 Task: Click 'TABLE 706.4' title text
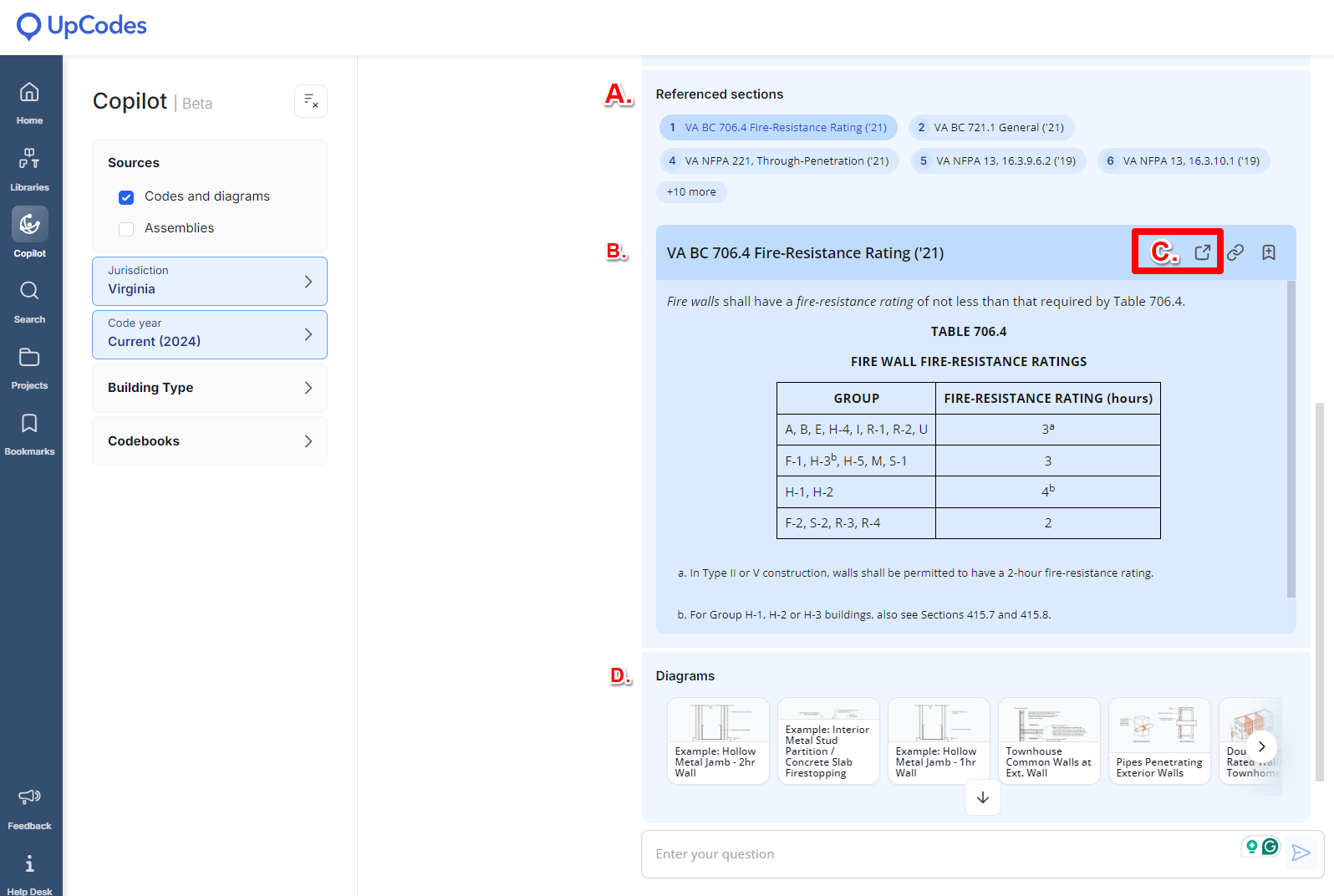pyautogui.click(x=969, y=332)
